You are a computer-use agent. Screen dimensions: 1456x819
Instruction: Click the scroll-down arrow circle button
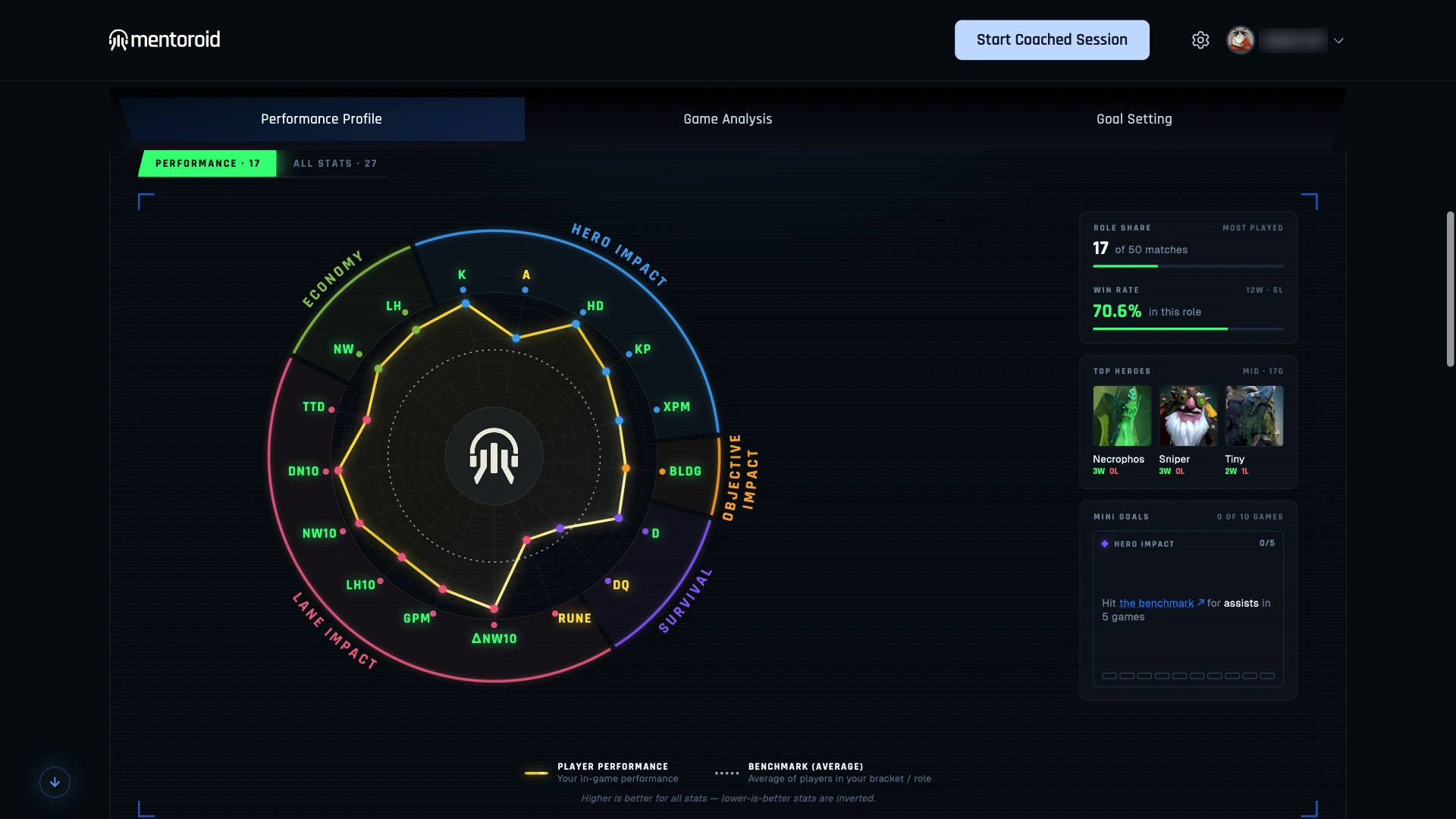pyautogui.click(x=55, y=782)
